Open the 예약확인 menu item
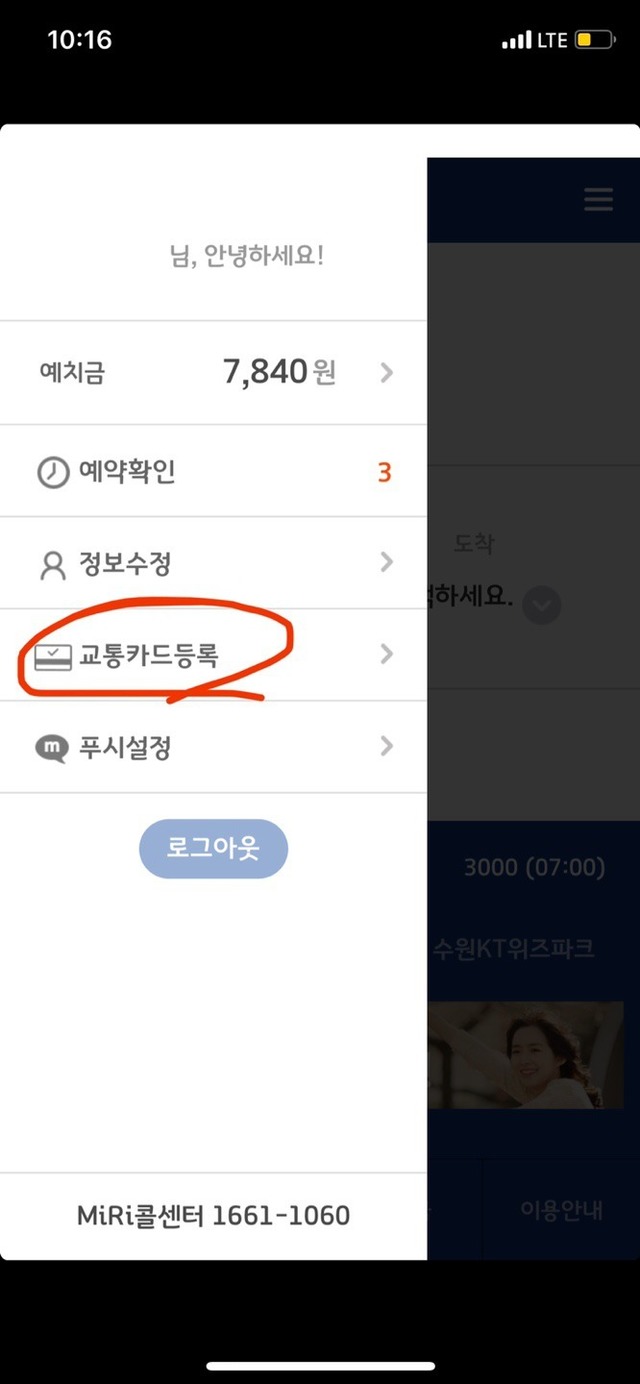This screenshot has width=640, height=1384. (213, 471)
